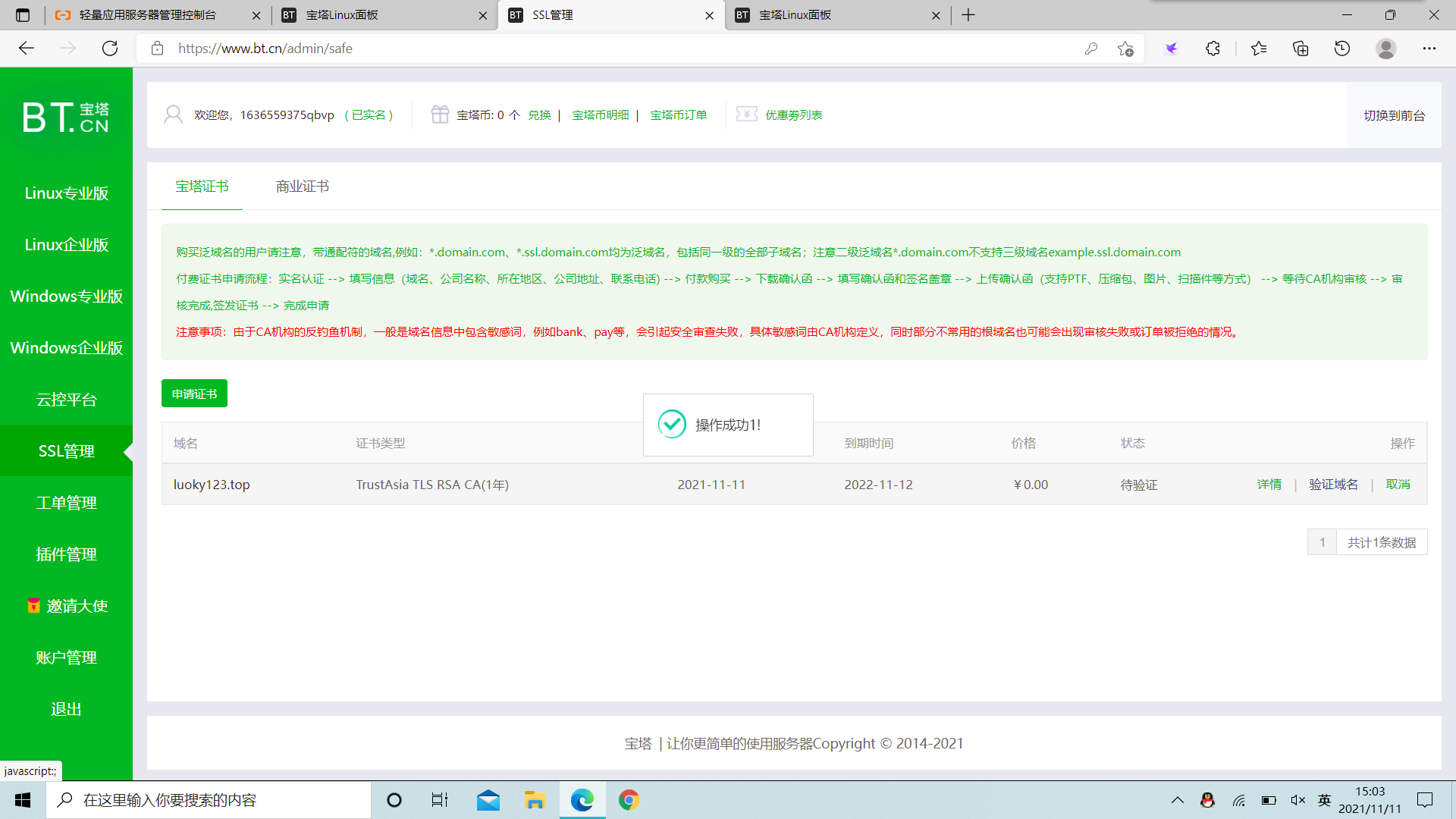Open 宝塔币明细 link
Viewport: 1456px width, 819px height.
point(600,115)
